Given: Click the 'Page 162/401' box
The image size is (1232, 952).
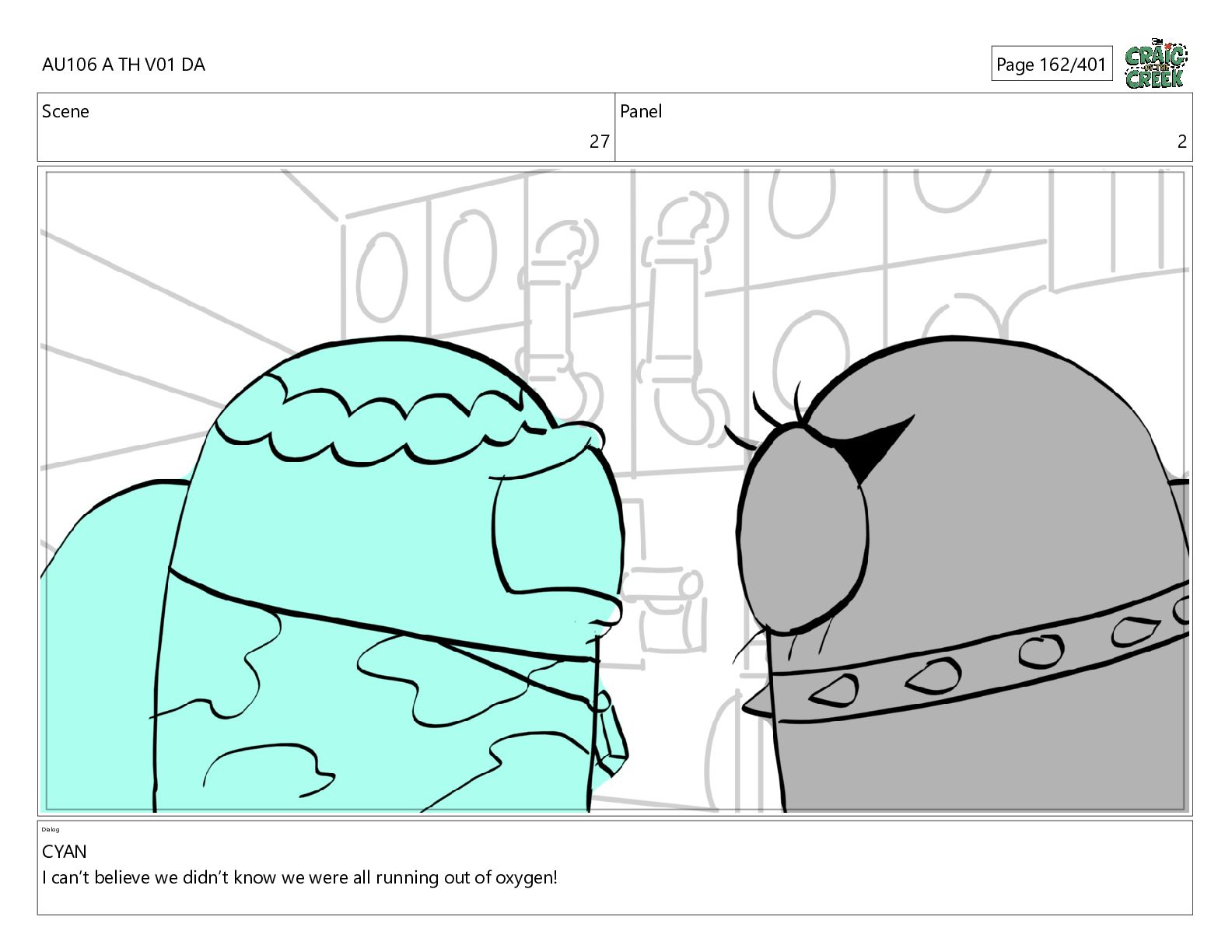Looking at the screenshot, I should click(1052, 65).
